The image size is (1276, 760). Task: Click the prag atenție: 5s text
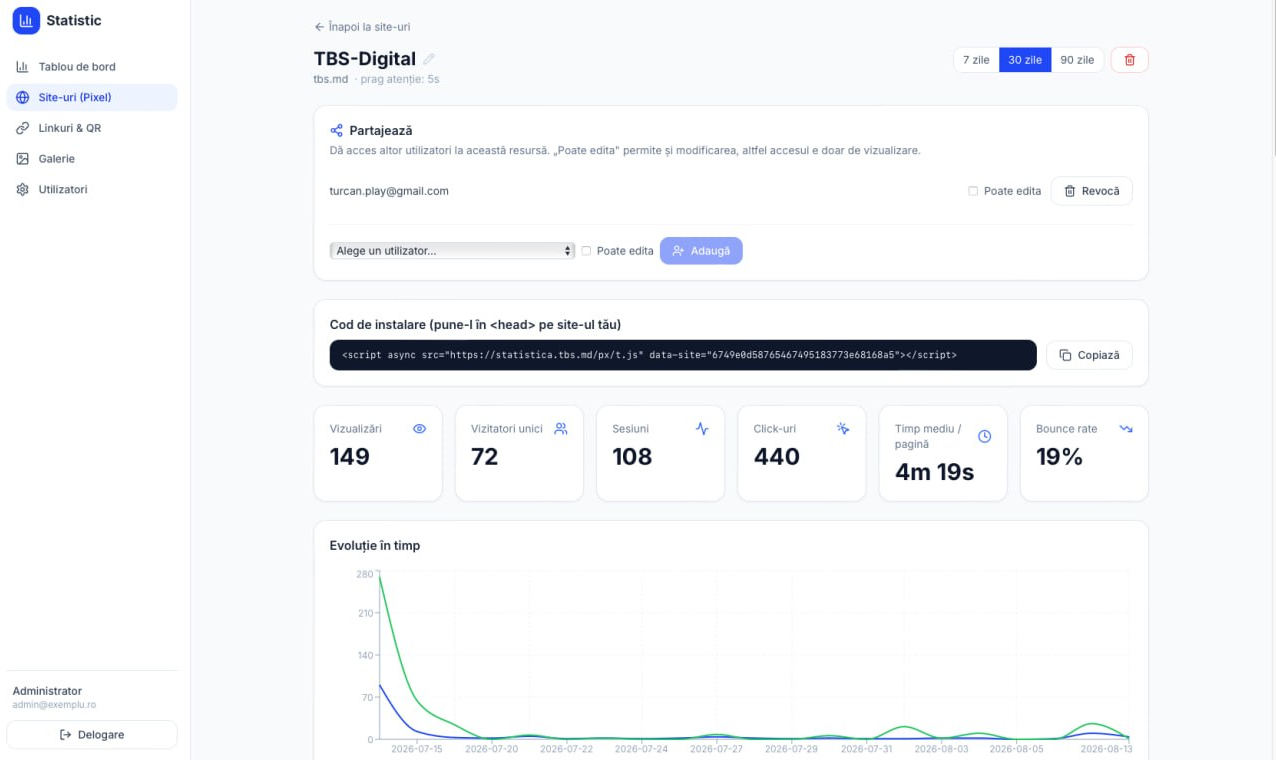point(400,79)
